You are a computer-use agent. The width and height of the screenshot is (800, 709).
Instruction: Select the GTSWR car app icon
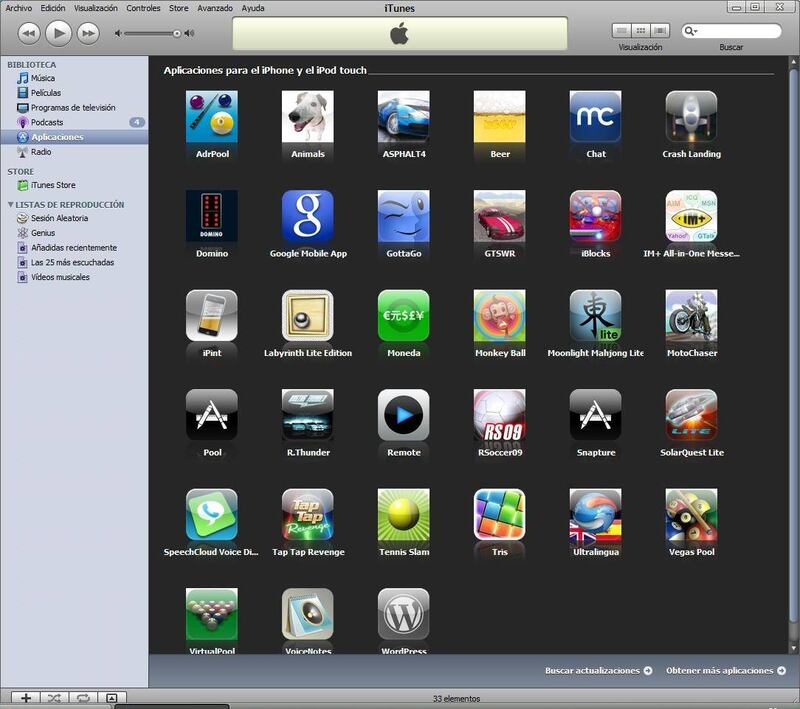click(499, 216)
